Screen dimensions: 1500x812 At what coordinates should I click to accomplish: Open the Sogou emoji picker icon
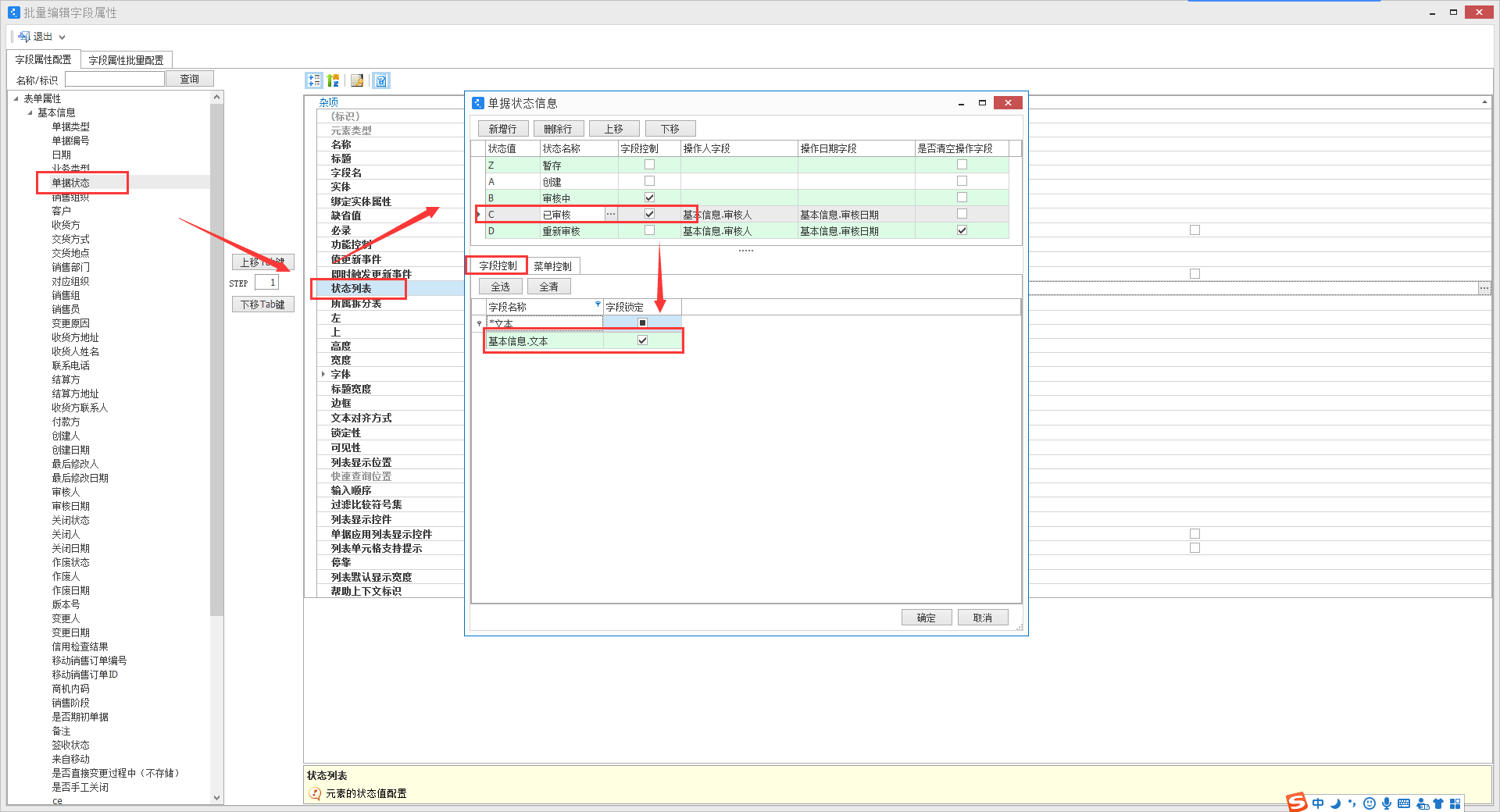(x=1369, y=803)
